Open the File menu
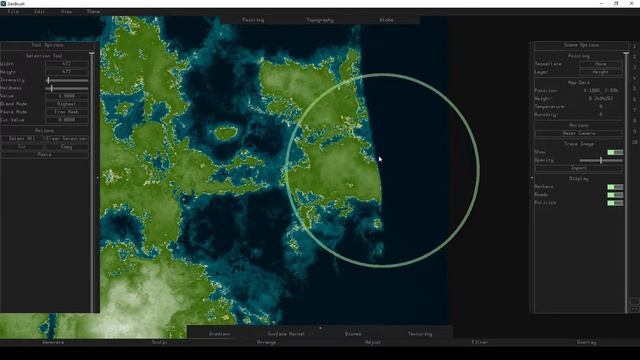Screen dimensions: 640x360 click(x=13, y=12)
